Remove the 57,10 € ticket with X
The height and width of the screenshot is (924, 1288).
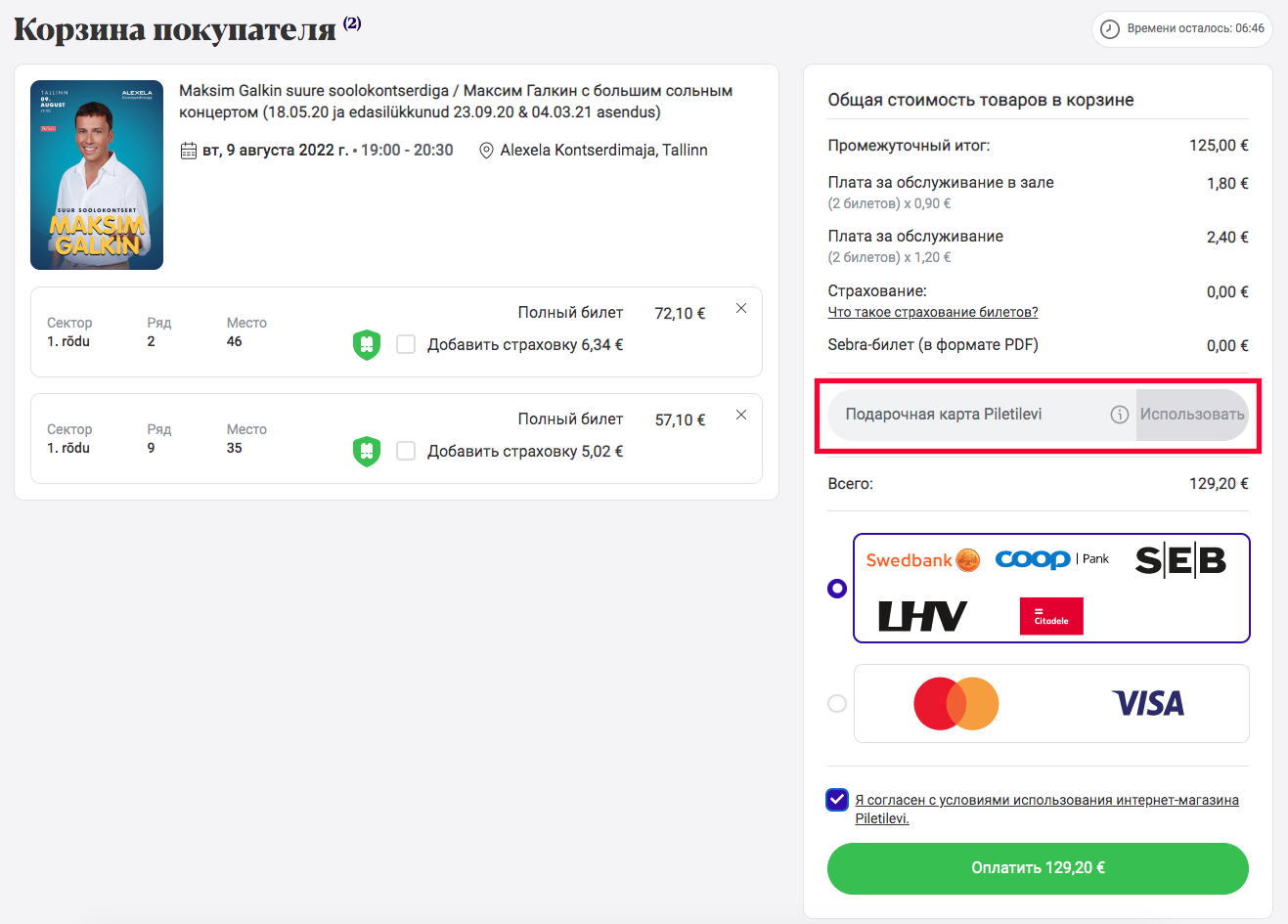coord(741,415)
